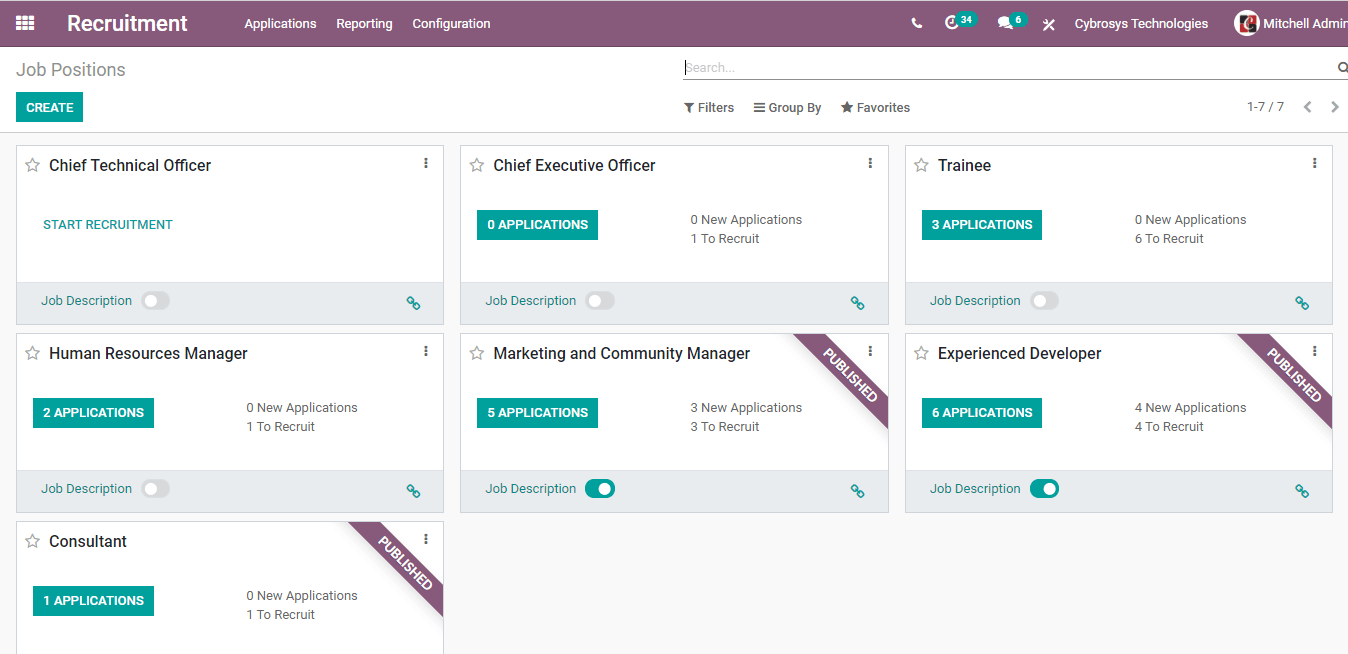Viewport: 1348px width, 654px height.
Task: Open kebab menu on Experienced Developer card
Action: tap(1314, 351)
